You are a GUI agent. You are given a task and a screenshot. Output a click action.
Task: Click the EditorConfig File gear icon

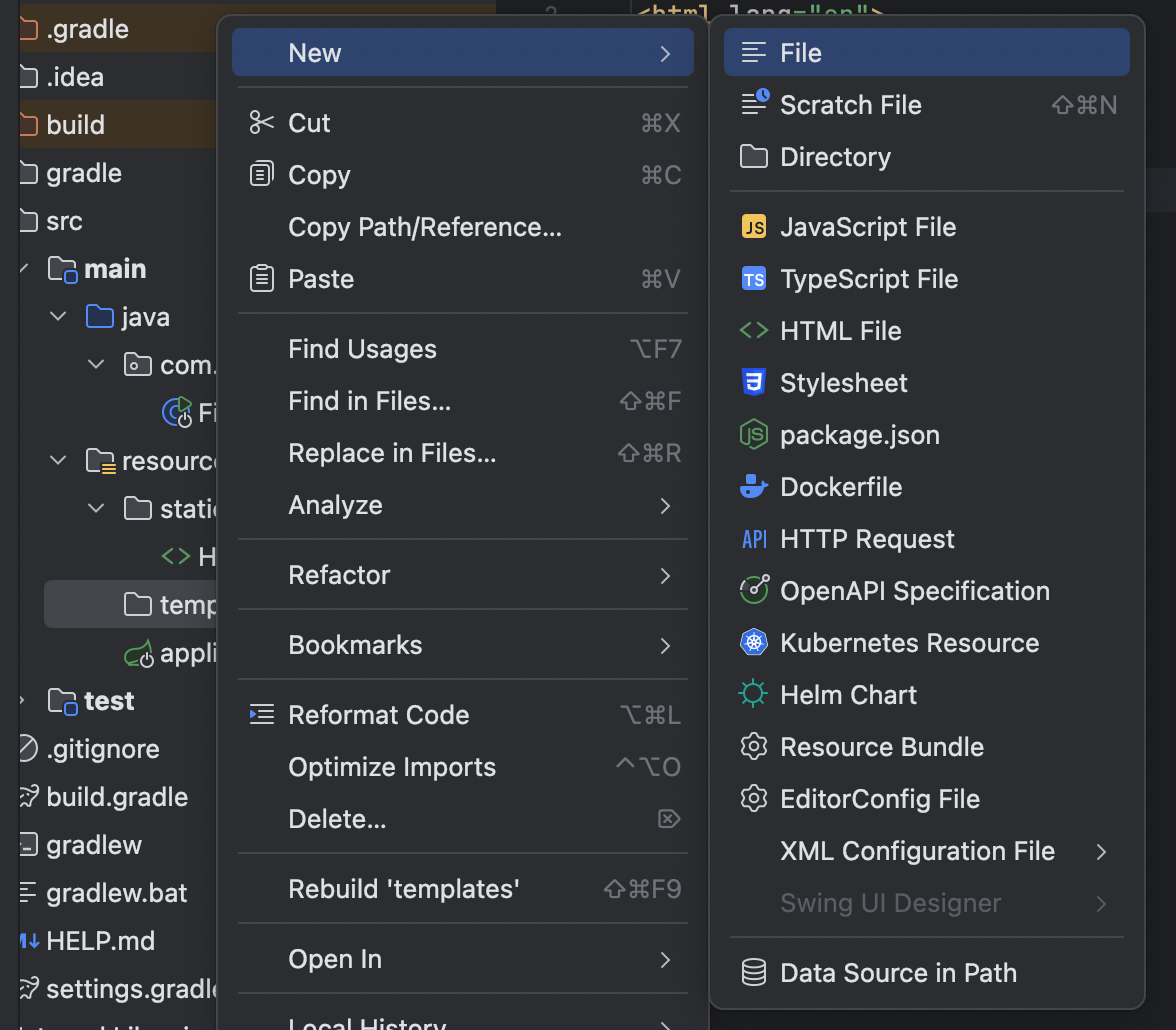754,799
